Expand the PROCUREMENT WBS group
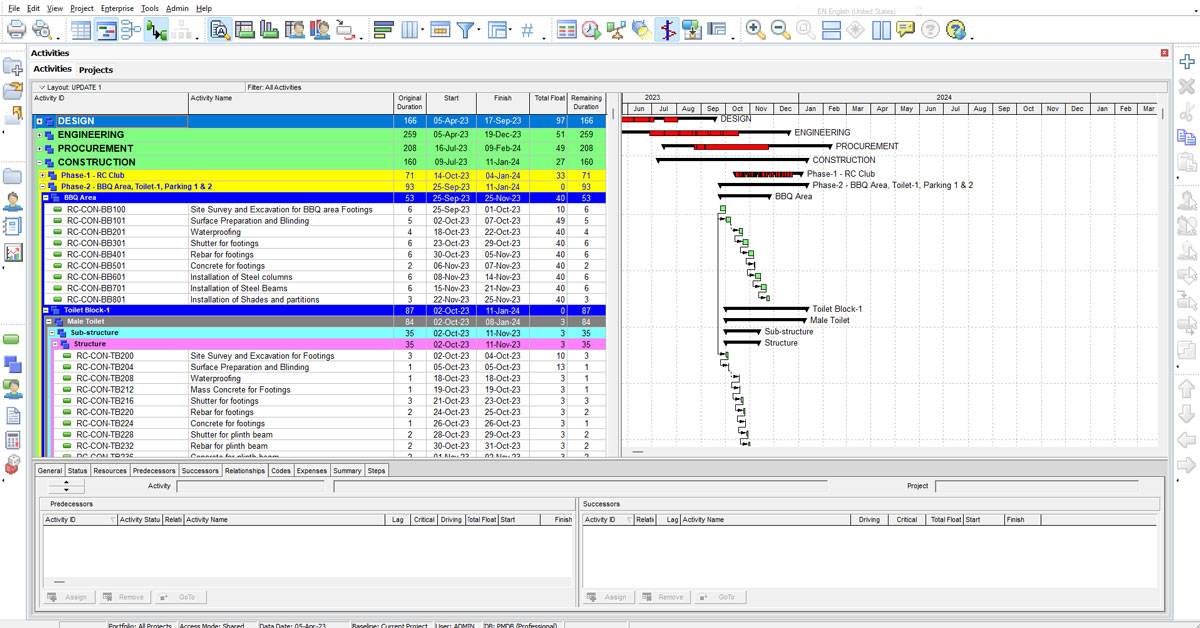This screenshot has height=628, width=1200. (x=40, y=149)
